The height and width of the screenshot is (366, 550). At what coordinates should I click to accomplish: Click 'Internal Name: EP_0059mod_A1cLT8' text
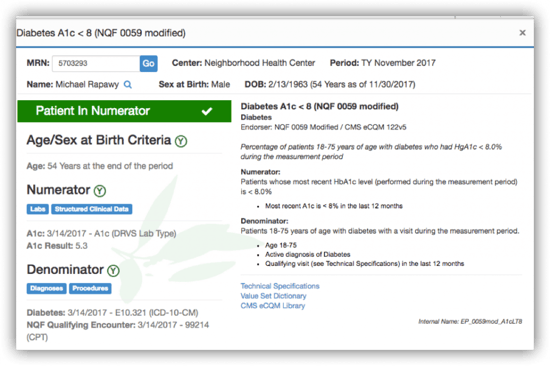[x=470, y=321]
